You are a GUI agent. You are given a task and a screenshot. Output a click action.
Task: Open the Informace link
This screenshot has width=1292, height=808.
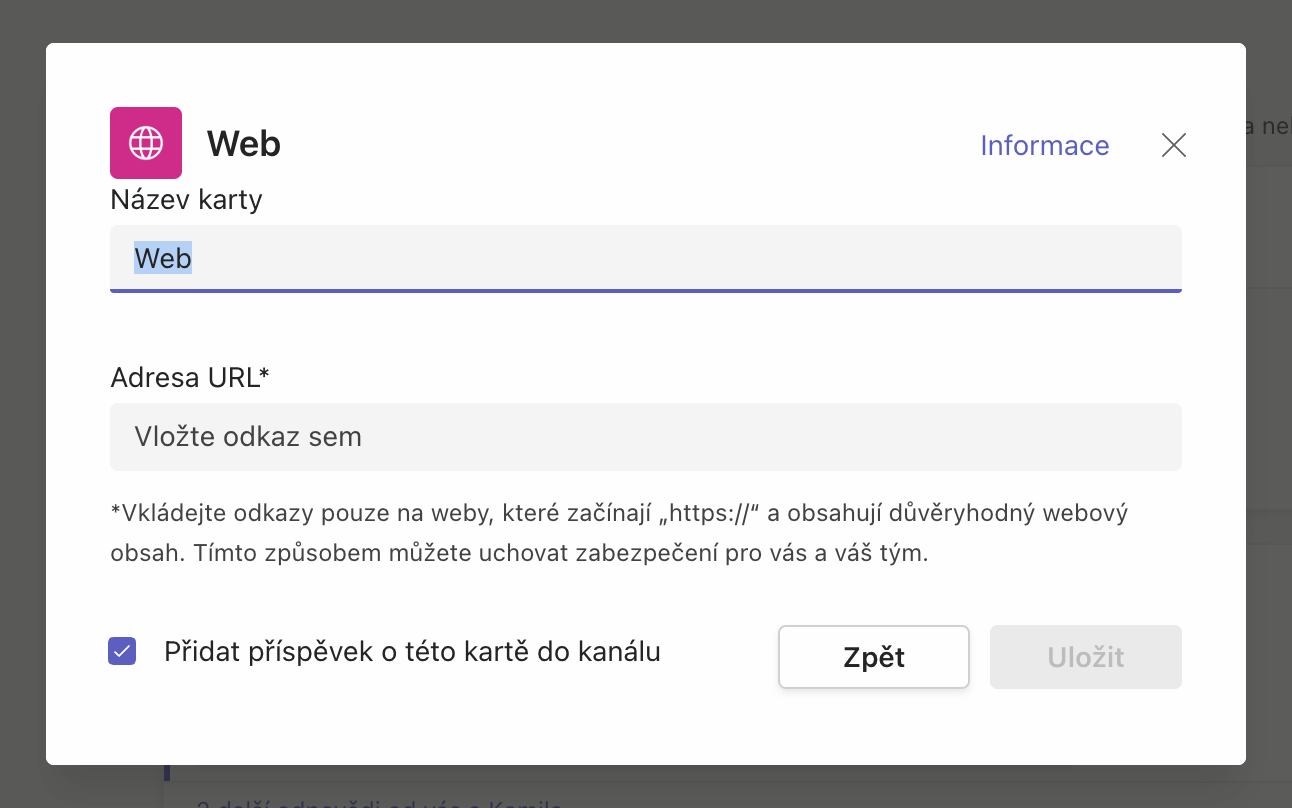[1044, 146]
